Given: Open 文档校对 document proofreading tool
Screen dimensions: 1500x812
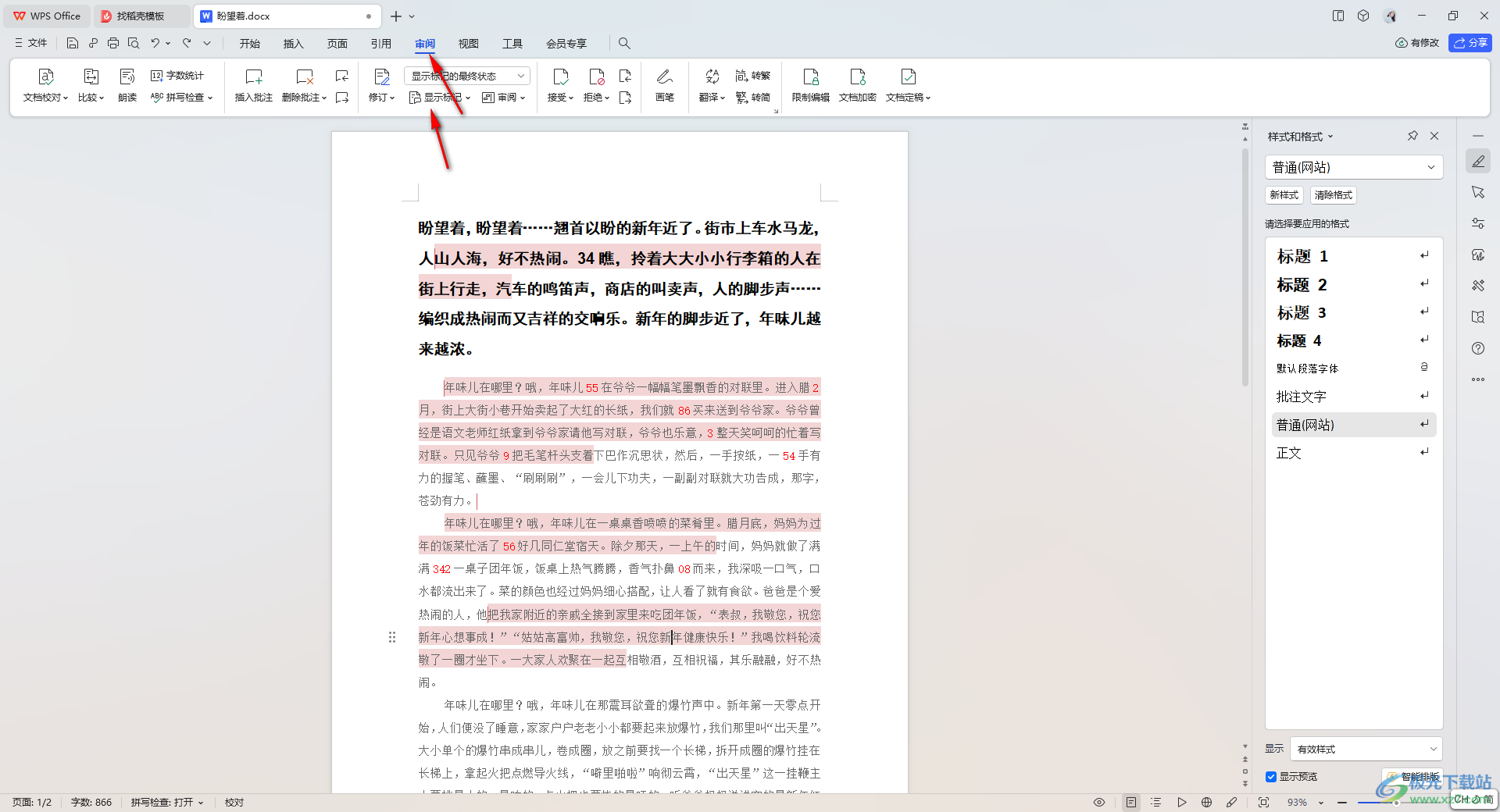Looking at the screenshot, I should click(x=45, y=86).
